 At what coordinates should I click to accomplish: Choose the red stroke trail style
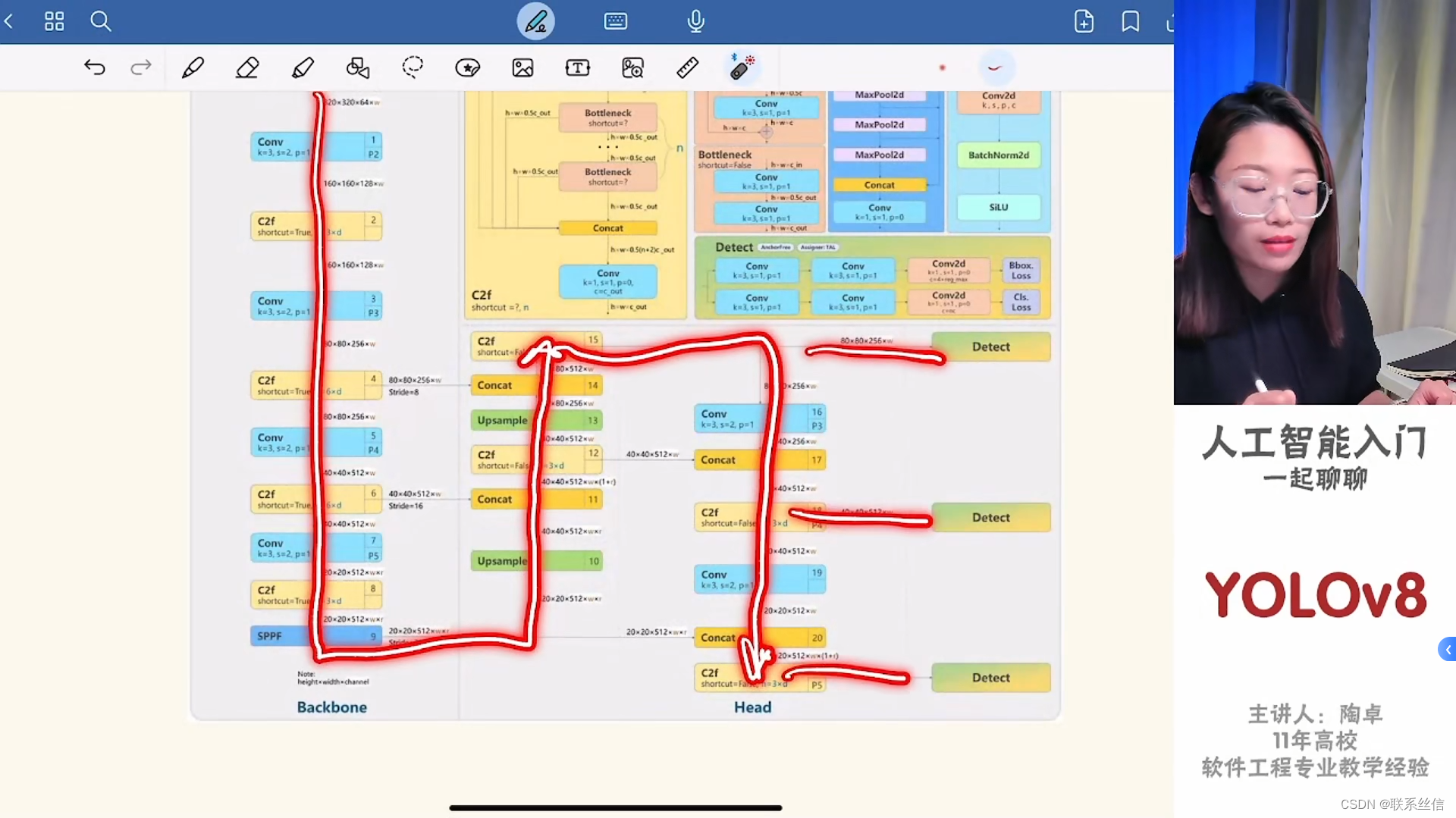[x=995, y=67]
